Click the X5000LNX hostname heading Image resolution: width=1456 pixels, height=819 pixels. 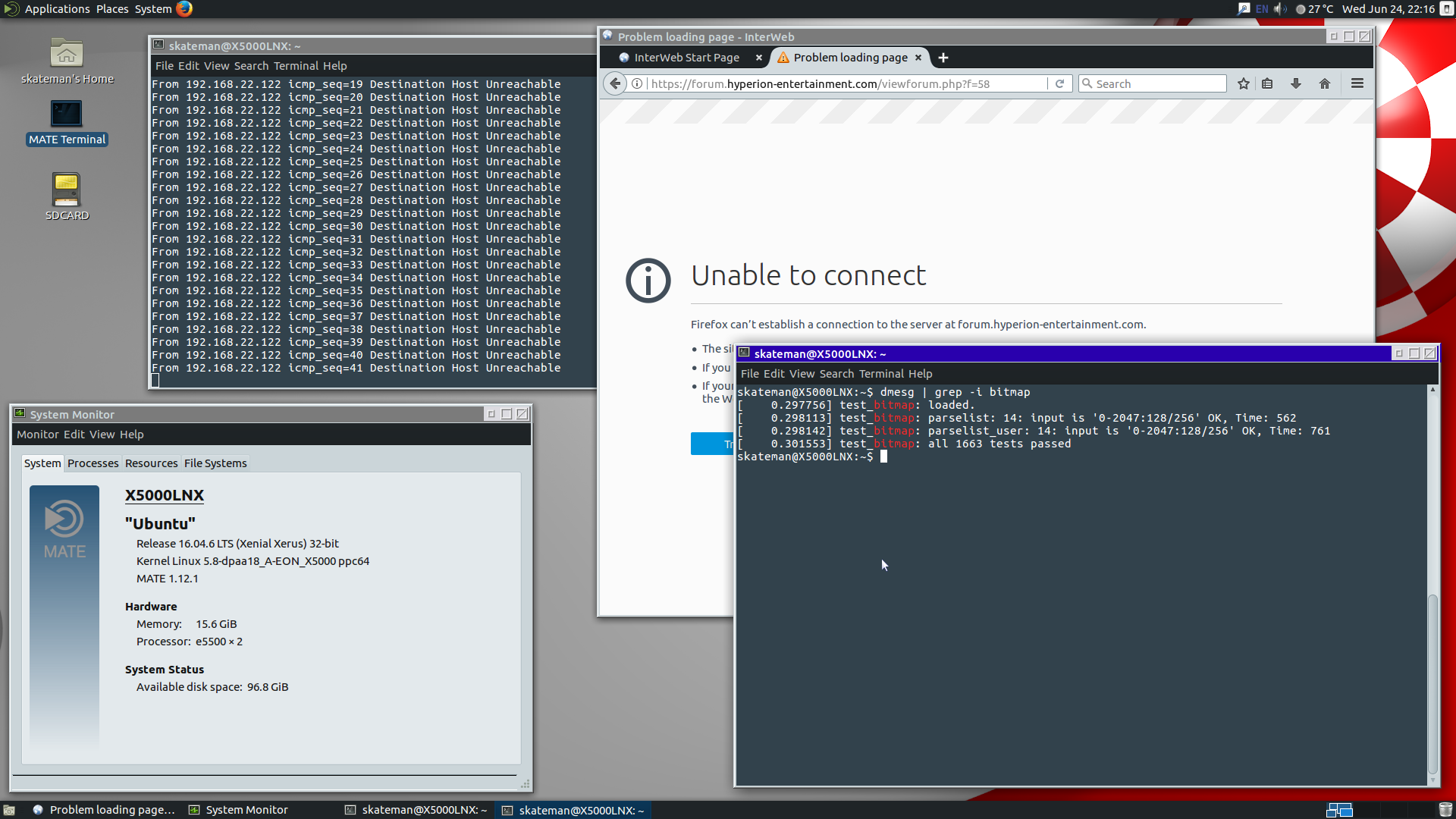click(x=165, y=495)
